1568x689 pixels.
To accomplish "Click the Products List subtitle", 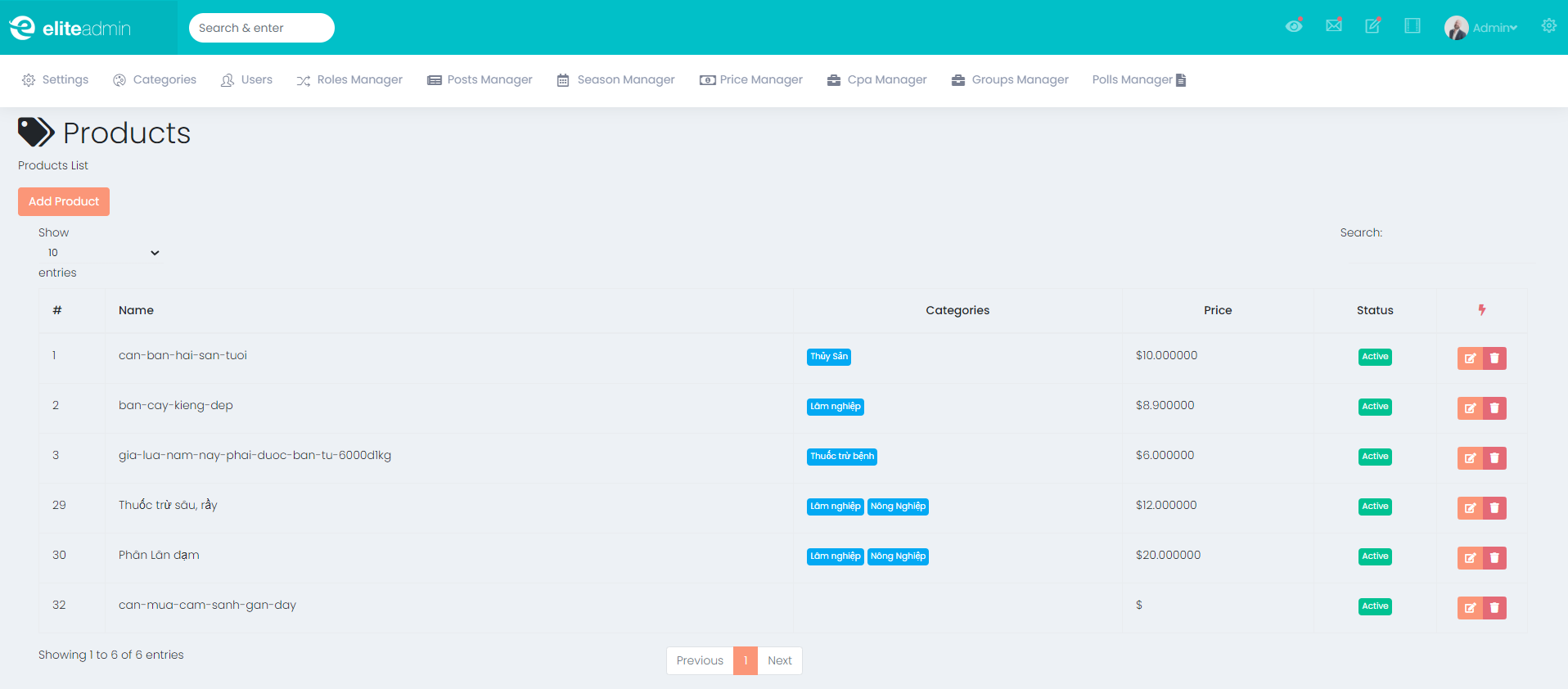I will 53,165.
